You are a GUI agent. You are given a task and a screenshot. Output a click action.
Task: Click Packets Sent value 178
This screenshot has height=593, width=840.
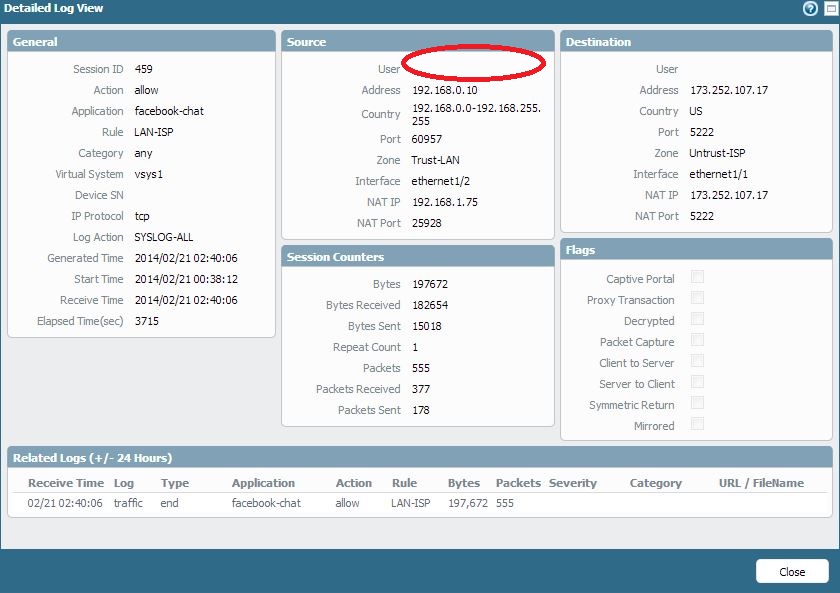coord(421,410)
